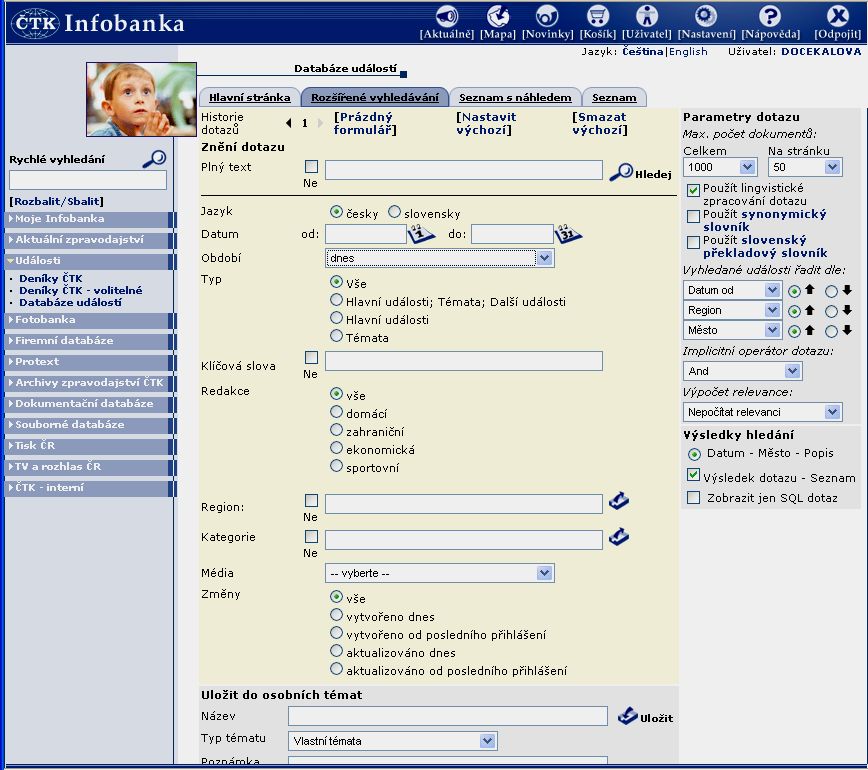
Task: Switch language to English link
Action: pos(688,51)
